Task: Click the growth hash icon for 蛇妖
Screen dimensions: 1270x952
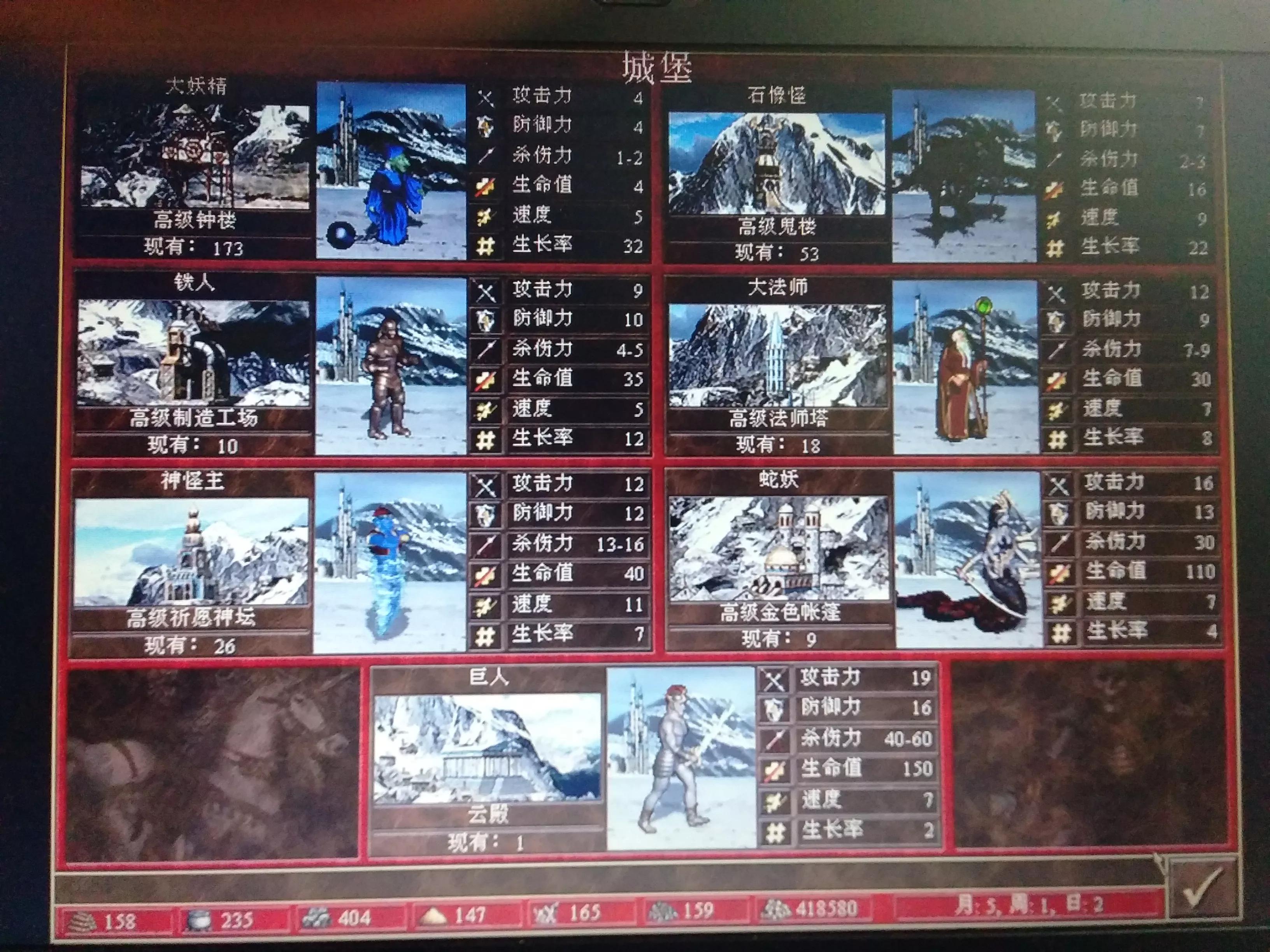Action: 1060,633
